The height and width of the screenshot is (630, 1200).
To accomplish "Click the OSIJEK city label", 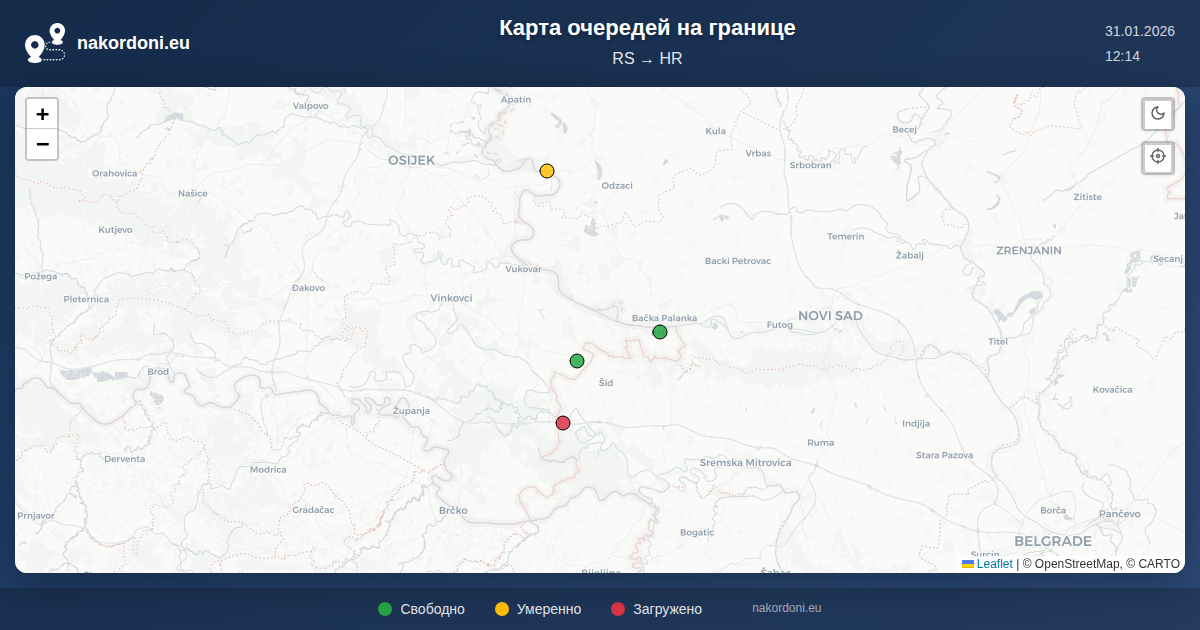I will [412, 160].
